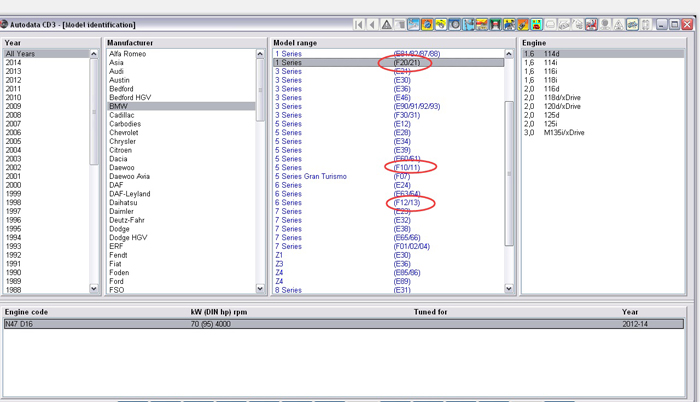Click up arrow of Manufacturer list scrollbar

(260, 54)
